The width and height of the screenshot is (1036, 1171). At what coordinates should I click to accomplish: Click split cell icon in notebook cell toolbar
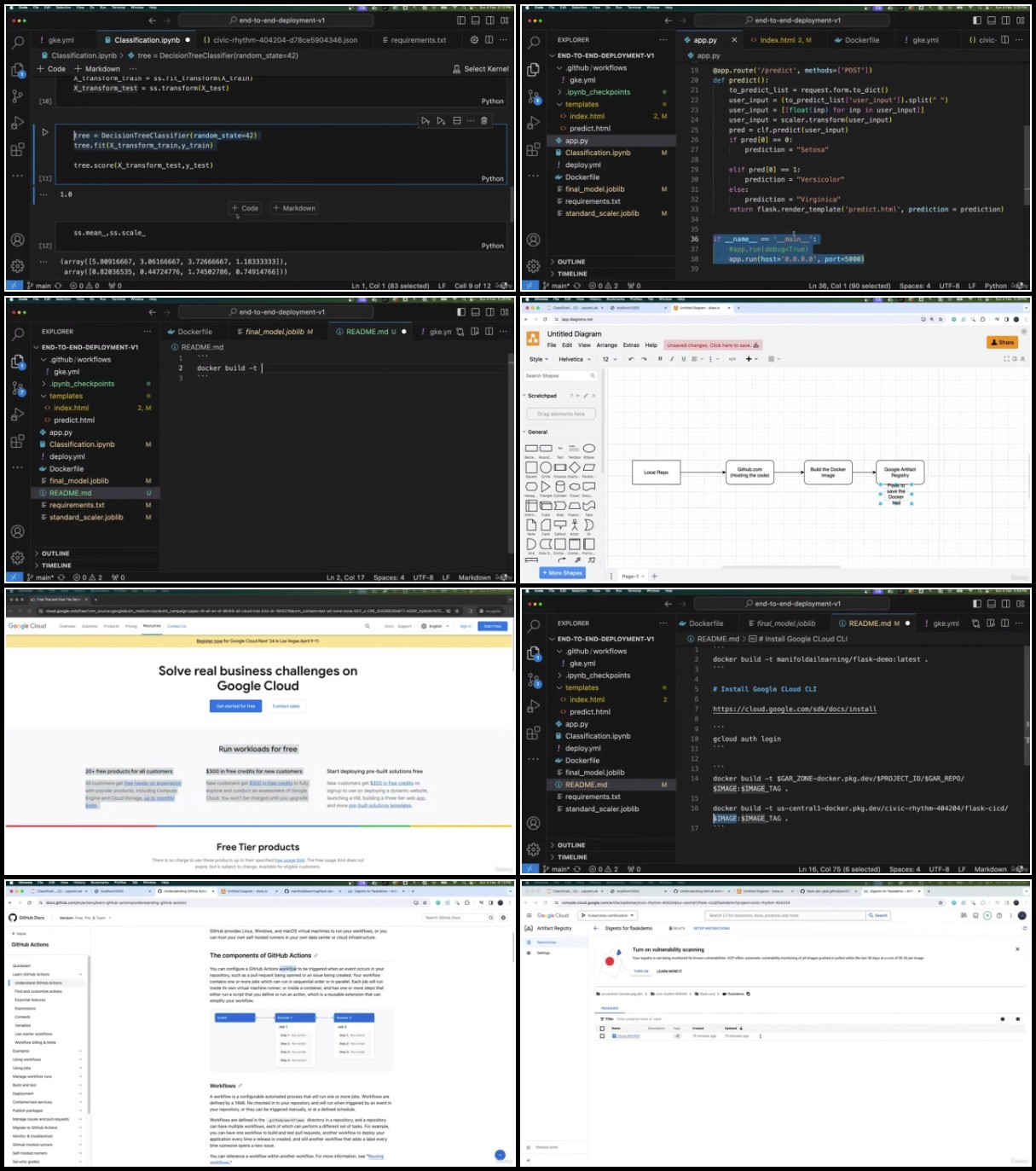[456, 121]
